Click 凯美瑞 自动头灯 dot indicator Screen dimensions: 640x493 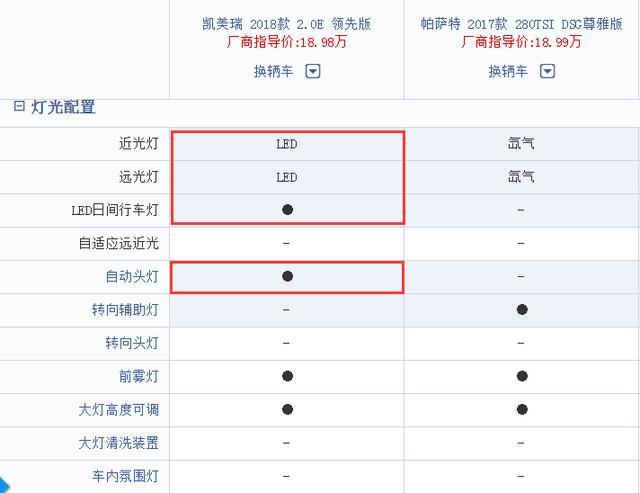[x=287, y=276]
